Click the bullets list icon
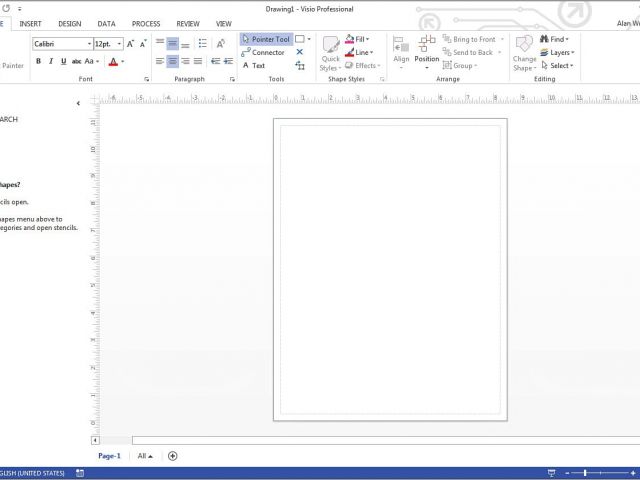The width and height of the screenshot is (640, 480). point(202,44)
